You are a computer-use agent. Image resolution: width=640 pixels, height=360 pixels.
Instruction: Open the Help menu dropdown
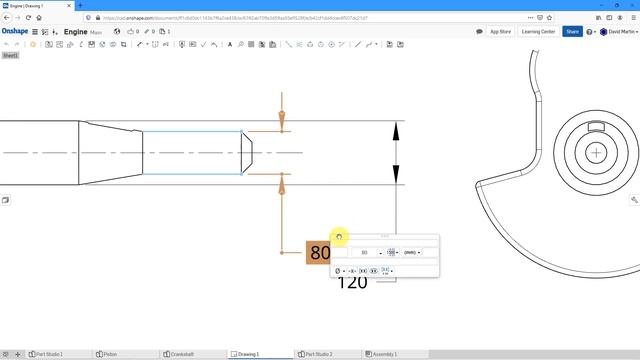coord(591,32)
